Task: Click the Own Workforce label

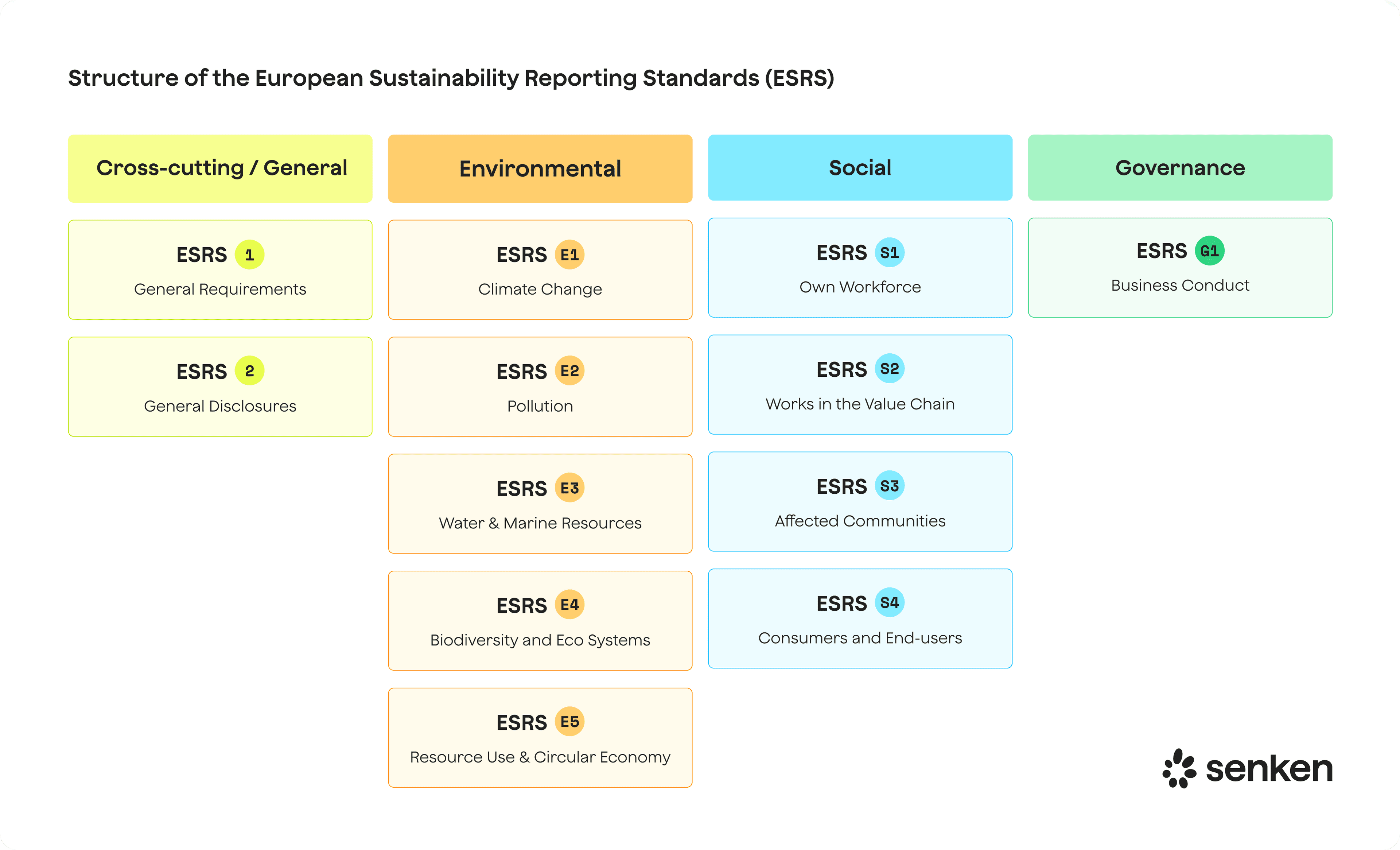Action: (x=860, y=287)
